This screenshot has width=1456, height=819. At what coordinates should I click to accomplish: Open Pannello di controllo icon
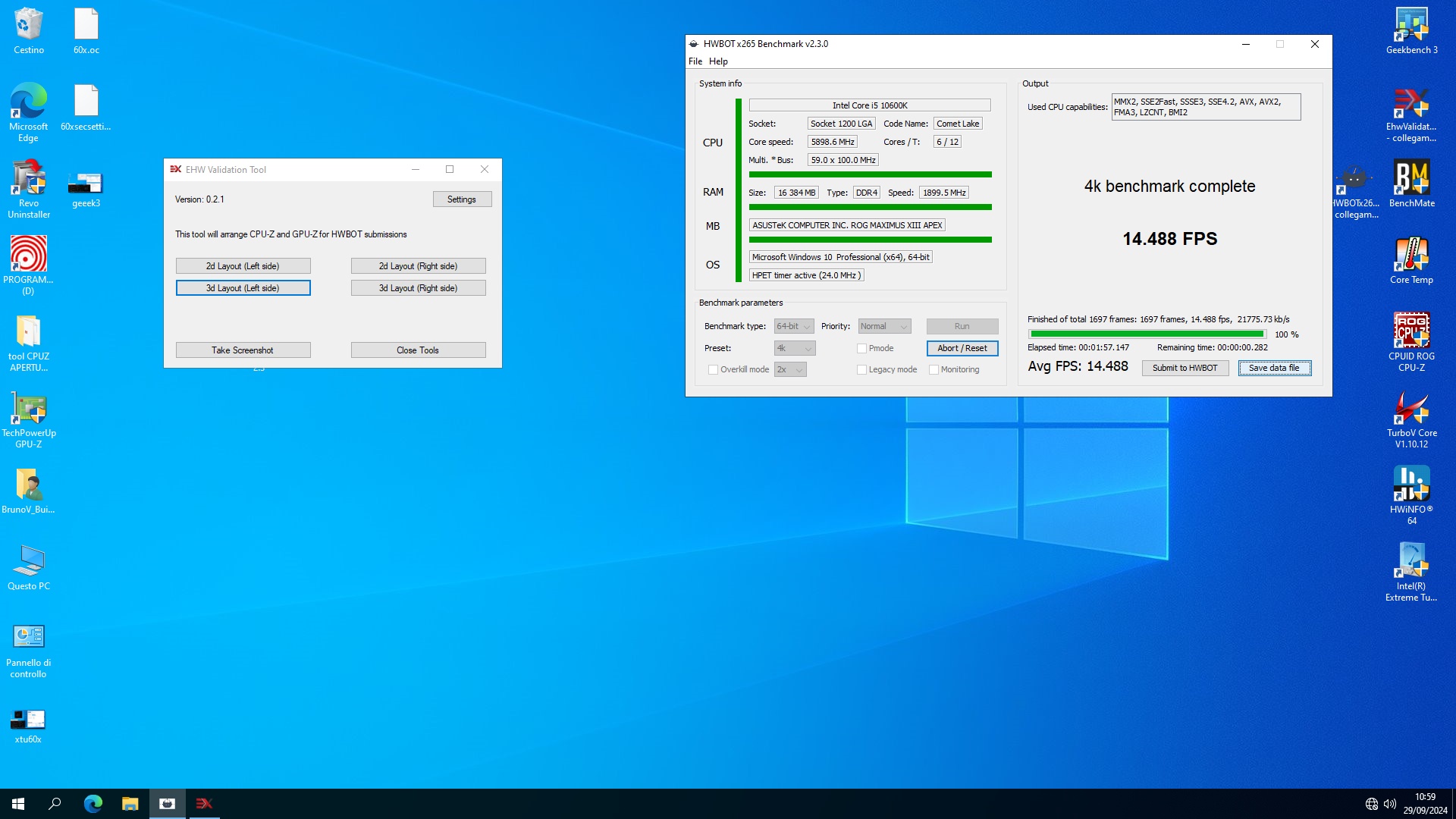point(29,649)
